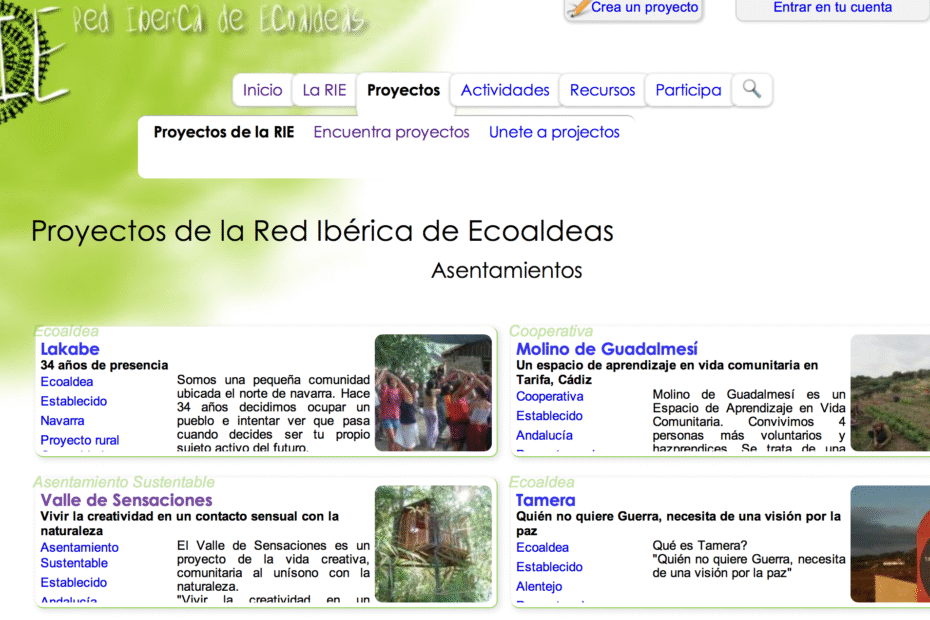Open the La RIE tab

(324, 90)
